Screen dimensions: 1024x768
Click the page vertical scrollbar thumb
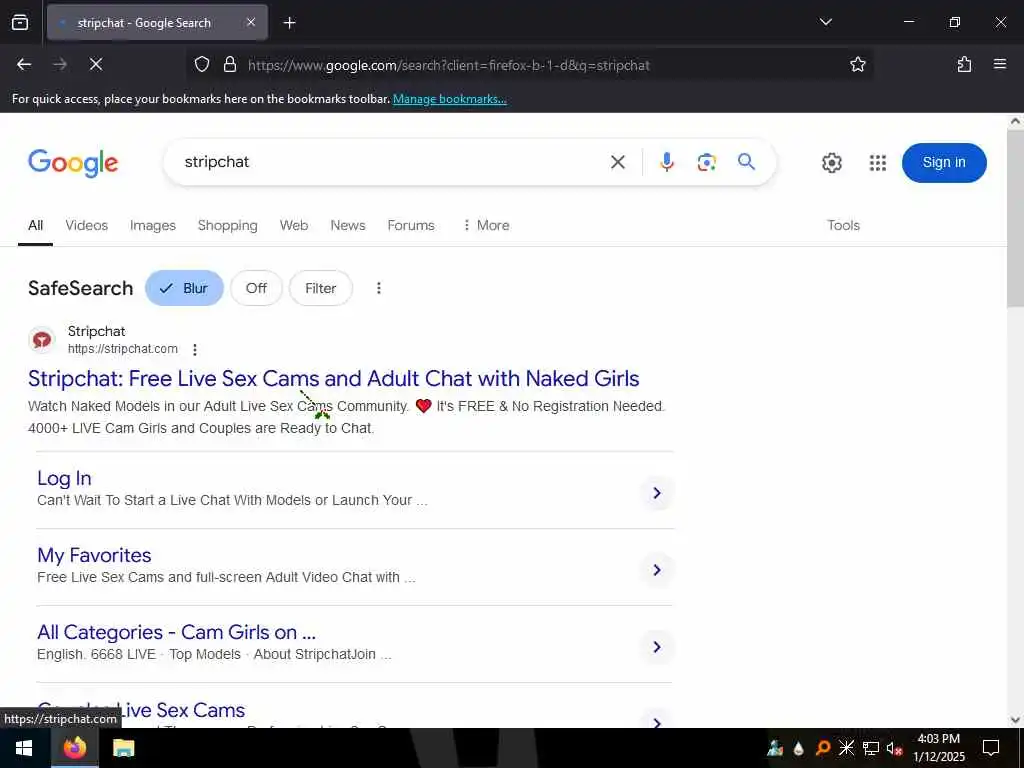click(1015, 219)
